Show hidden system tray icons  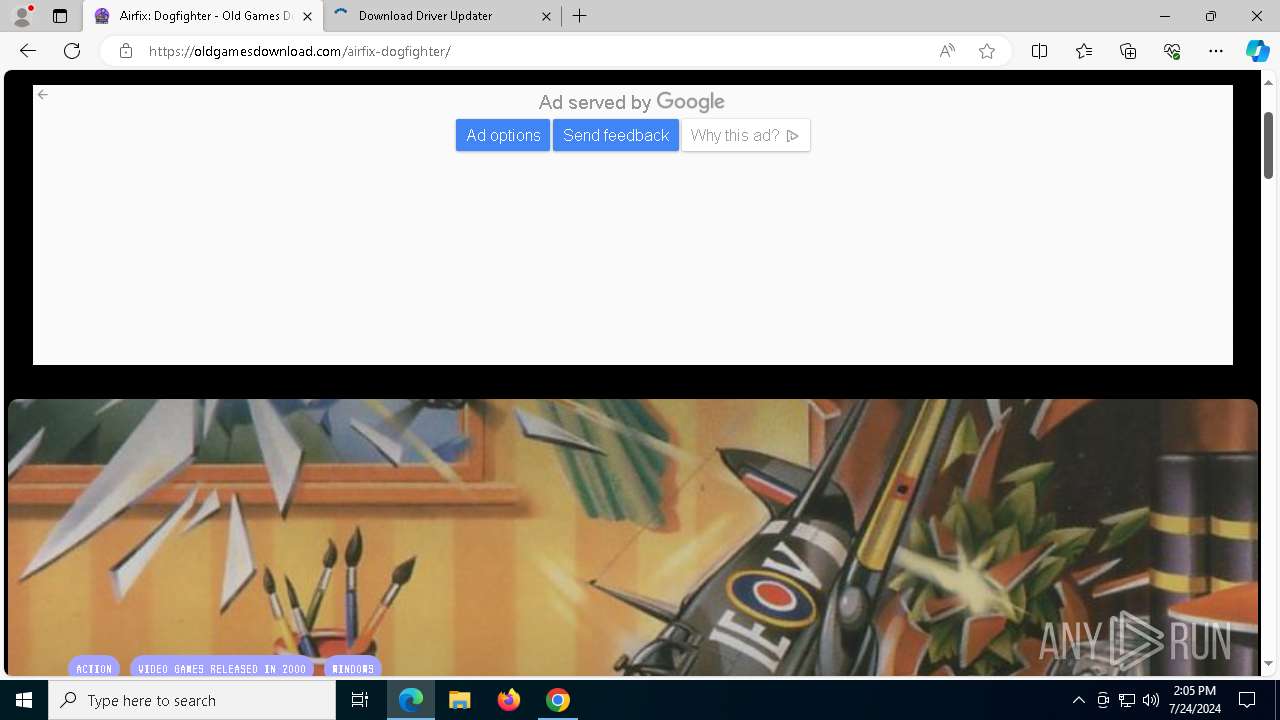click(x=1078, y=700)
